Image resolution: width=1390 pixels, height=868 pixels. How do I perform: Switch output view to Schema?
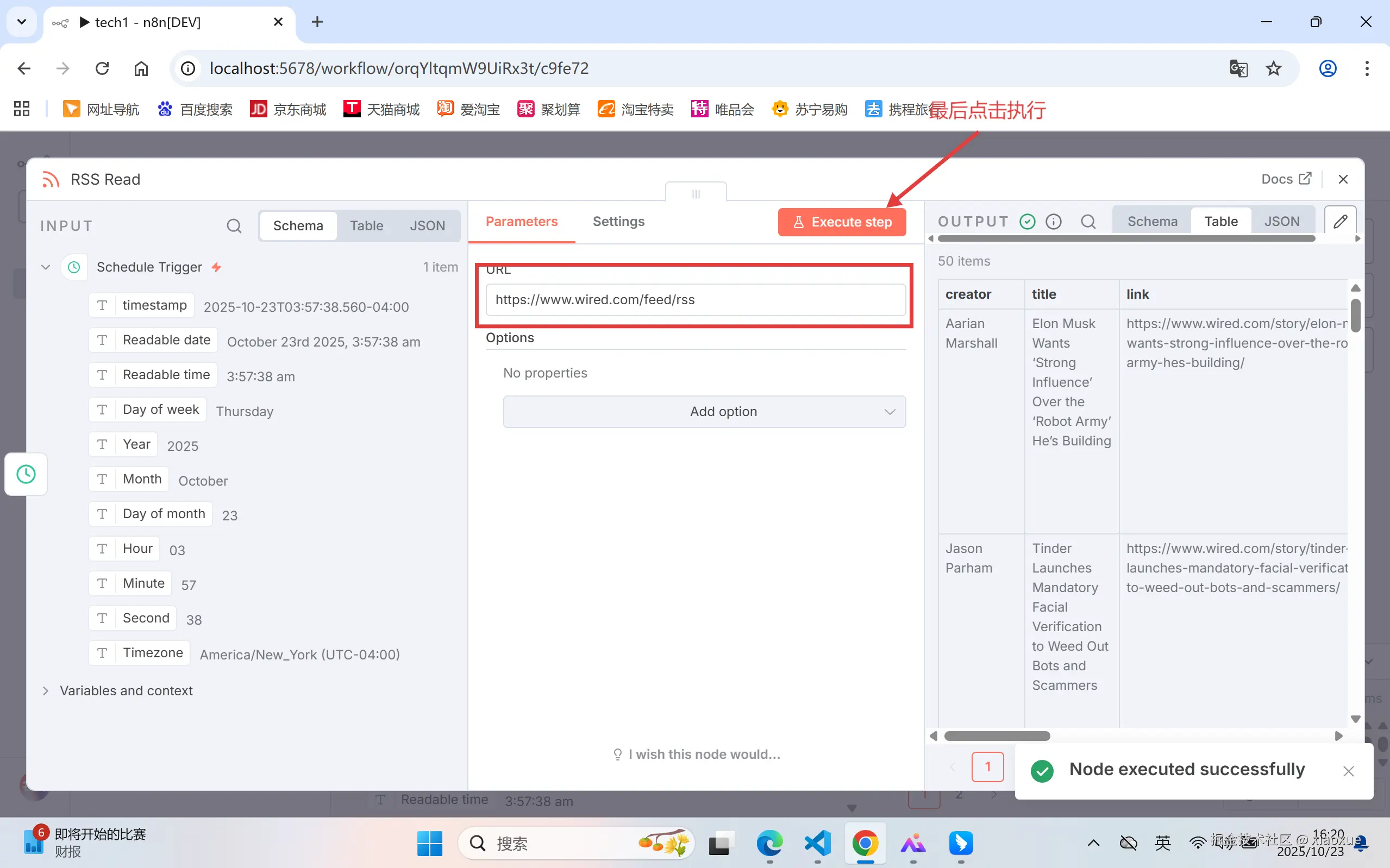(x=1152, y=222)
